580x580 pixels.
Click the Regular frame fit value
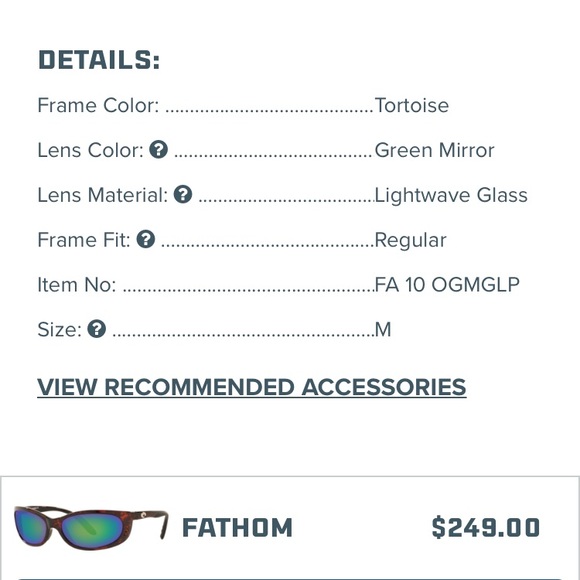pos(410,240)
